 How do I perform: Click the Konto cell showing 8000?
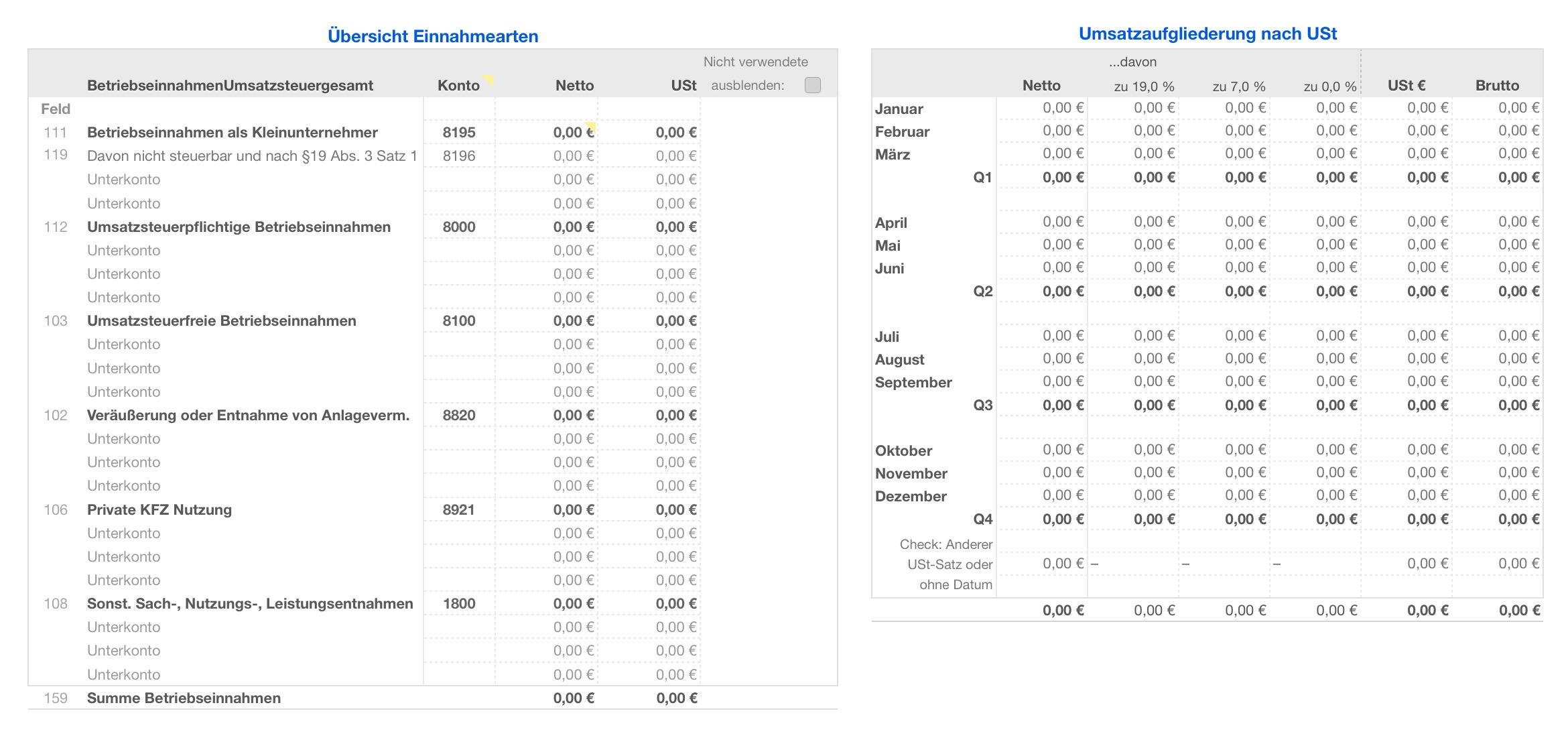(459, 227)
